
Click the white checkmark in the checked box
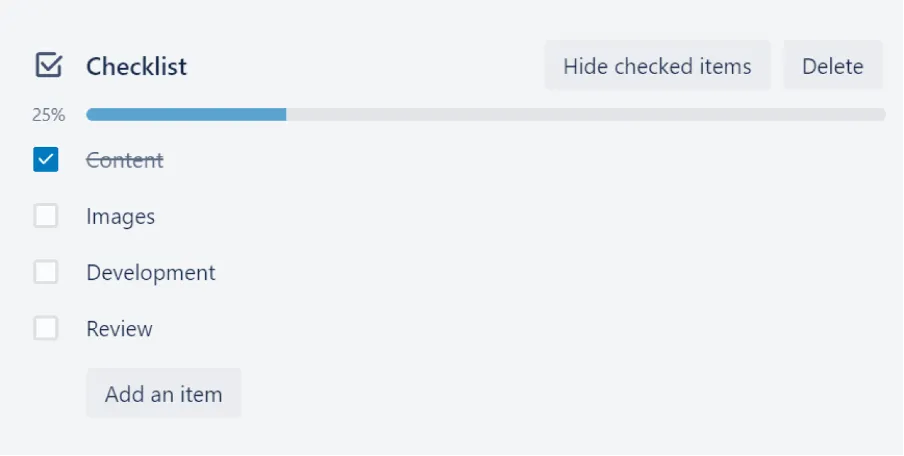[x=46, y=160]
